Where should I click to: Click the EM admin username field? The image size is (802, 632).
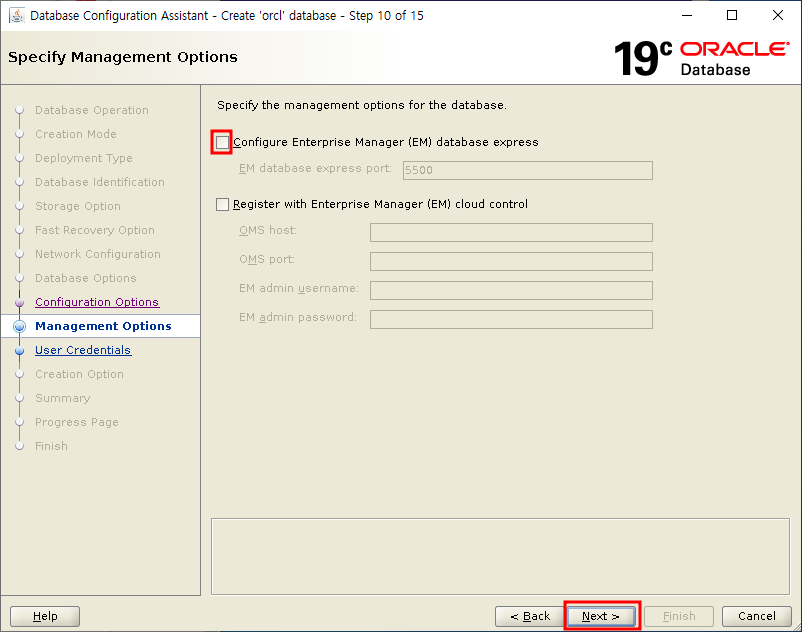[x=511, y=290]
